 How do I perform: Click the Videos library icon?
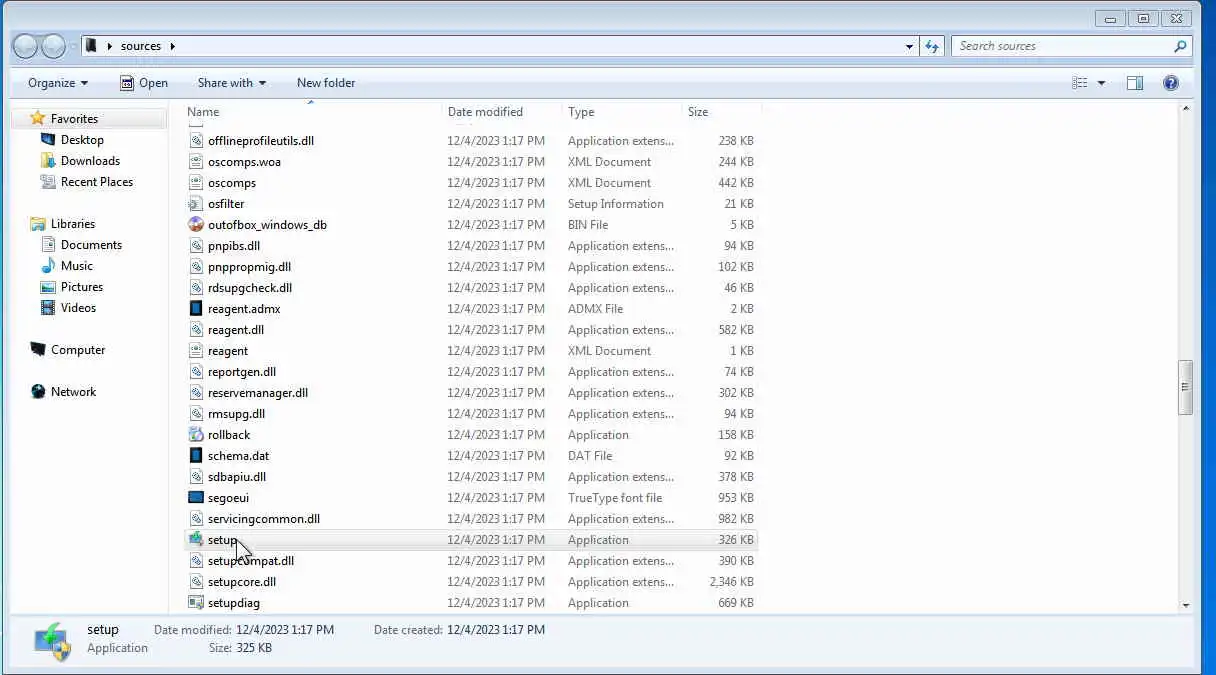[48, 308]
